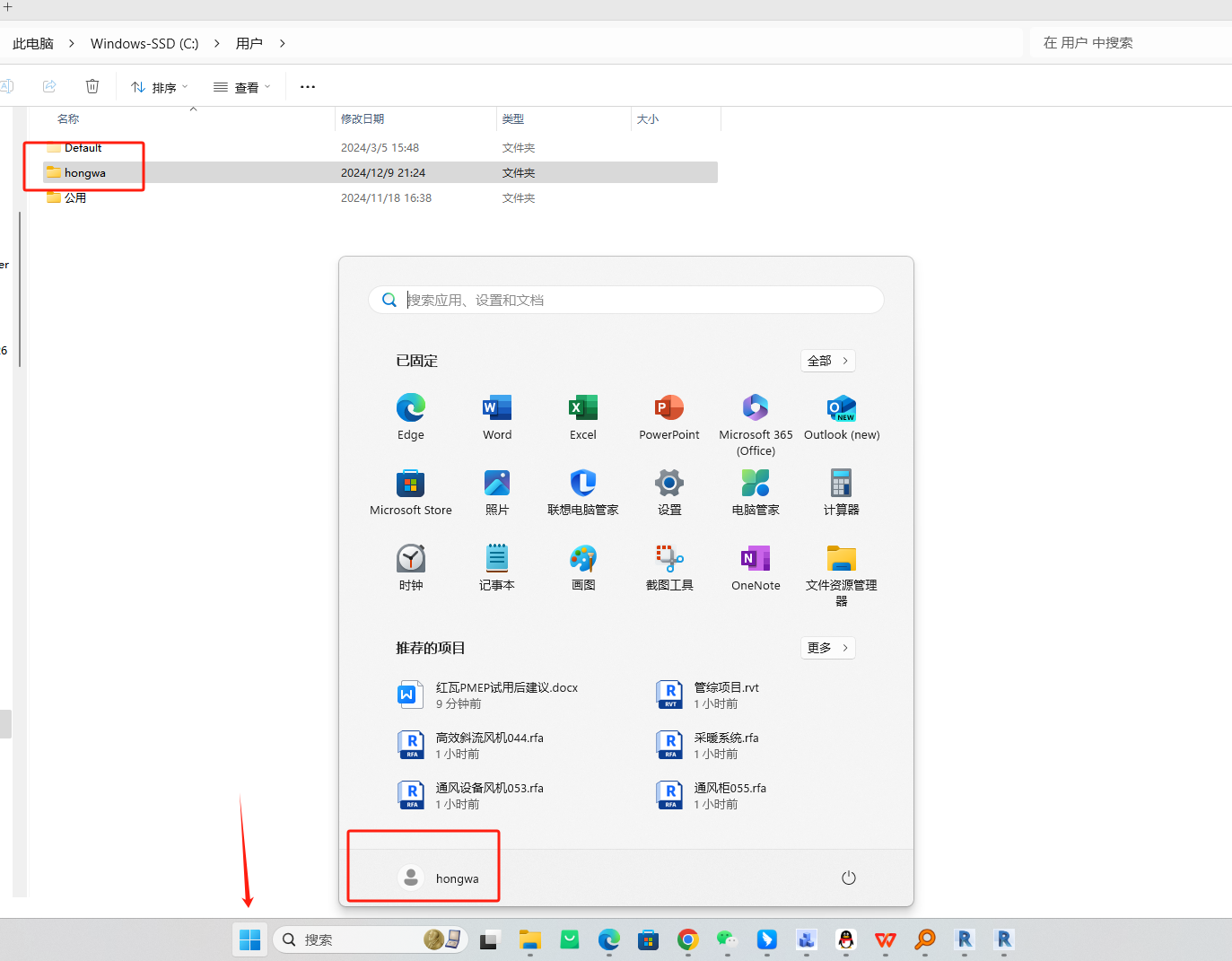Open 设置 Settings from pinned apps
The width and height of the screenshot is (1232, 961).
669,493
